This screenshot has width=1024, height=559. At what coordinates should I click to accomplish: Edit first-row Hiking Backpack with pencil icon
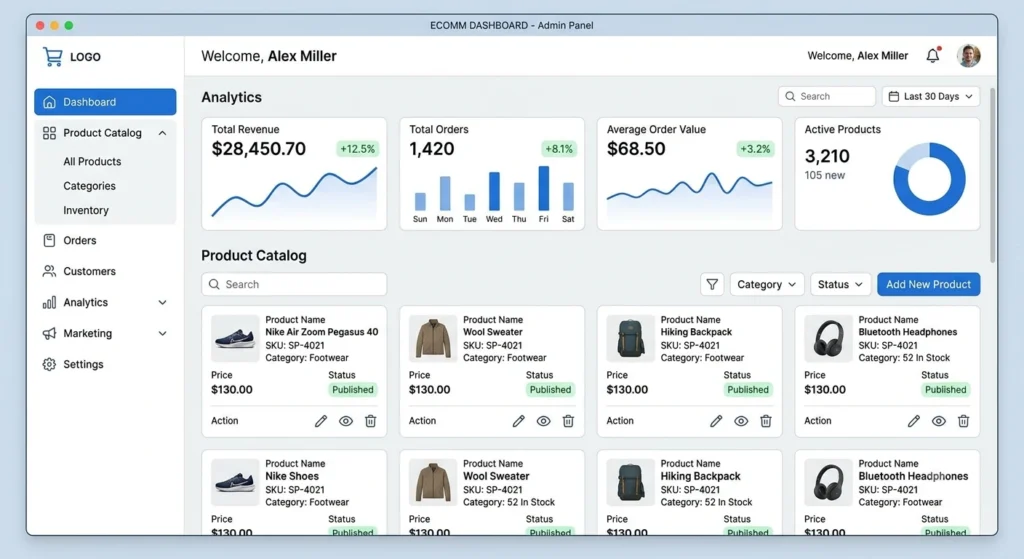716,421
